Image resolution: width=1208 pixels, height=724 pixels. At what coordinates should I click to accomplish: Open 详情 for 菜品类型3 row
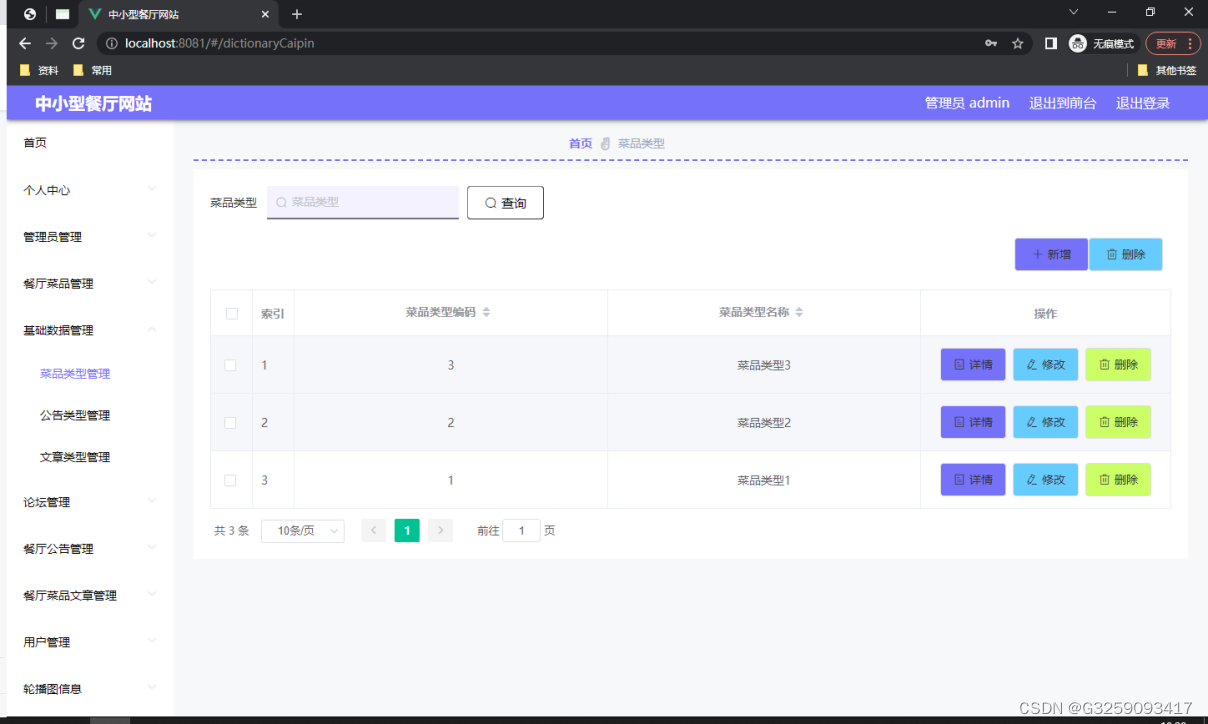click(x=973, y=365)
